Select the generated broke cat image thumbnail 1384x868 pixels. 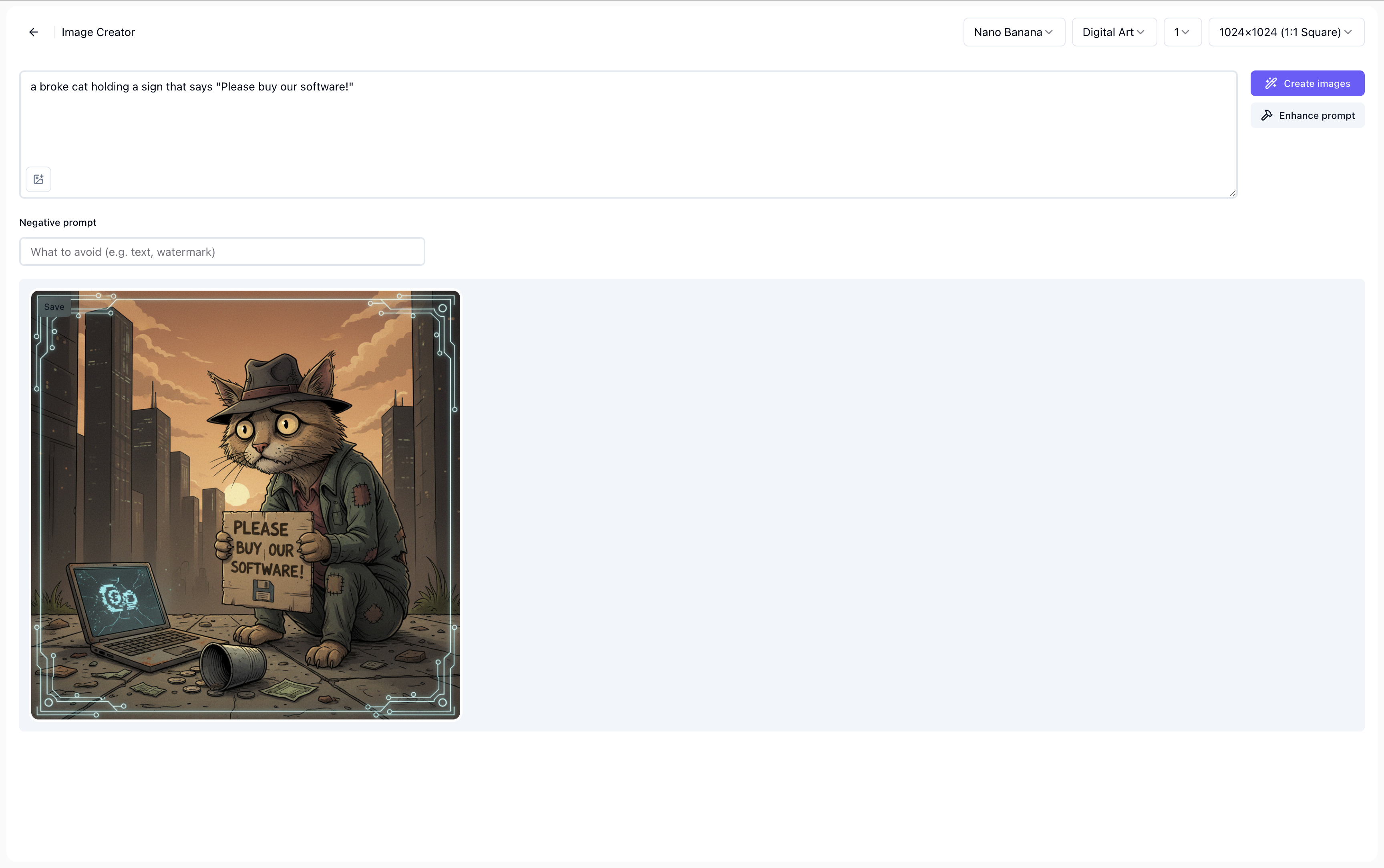[x=246, y=505]
